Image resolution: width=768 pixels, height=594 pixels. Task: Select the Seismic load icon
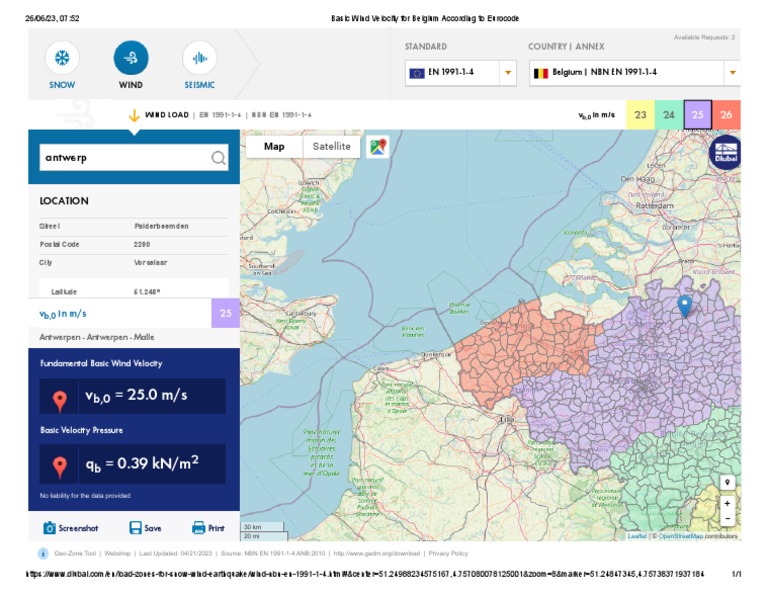coord(199,59)
